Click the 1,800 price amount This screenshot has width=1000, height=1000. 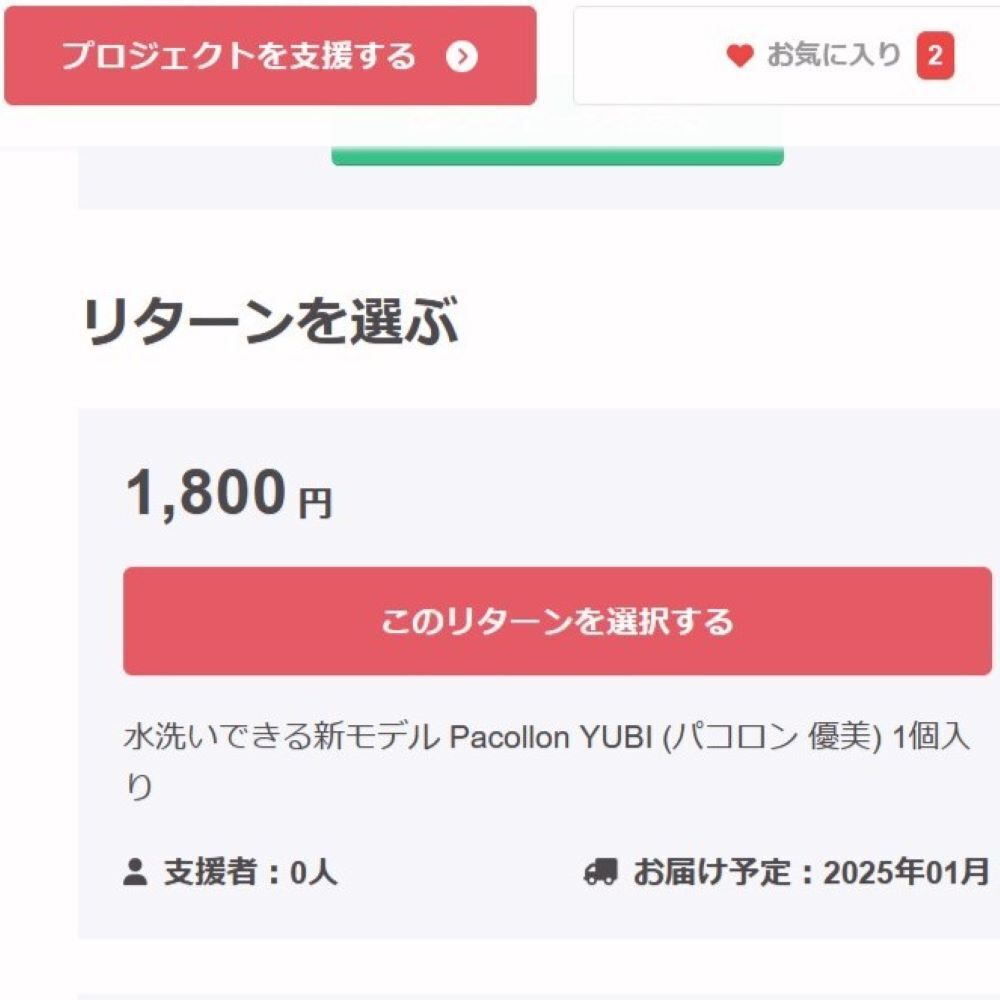(207, 493)
